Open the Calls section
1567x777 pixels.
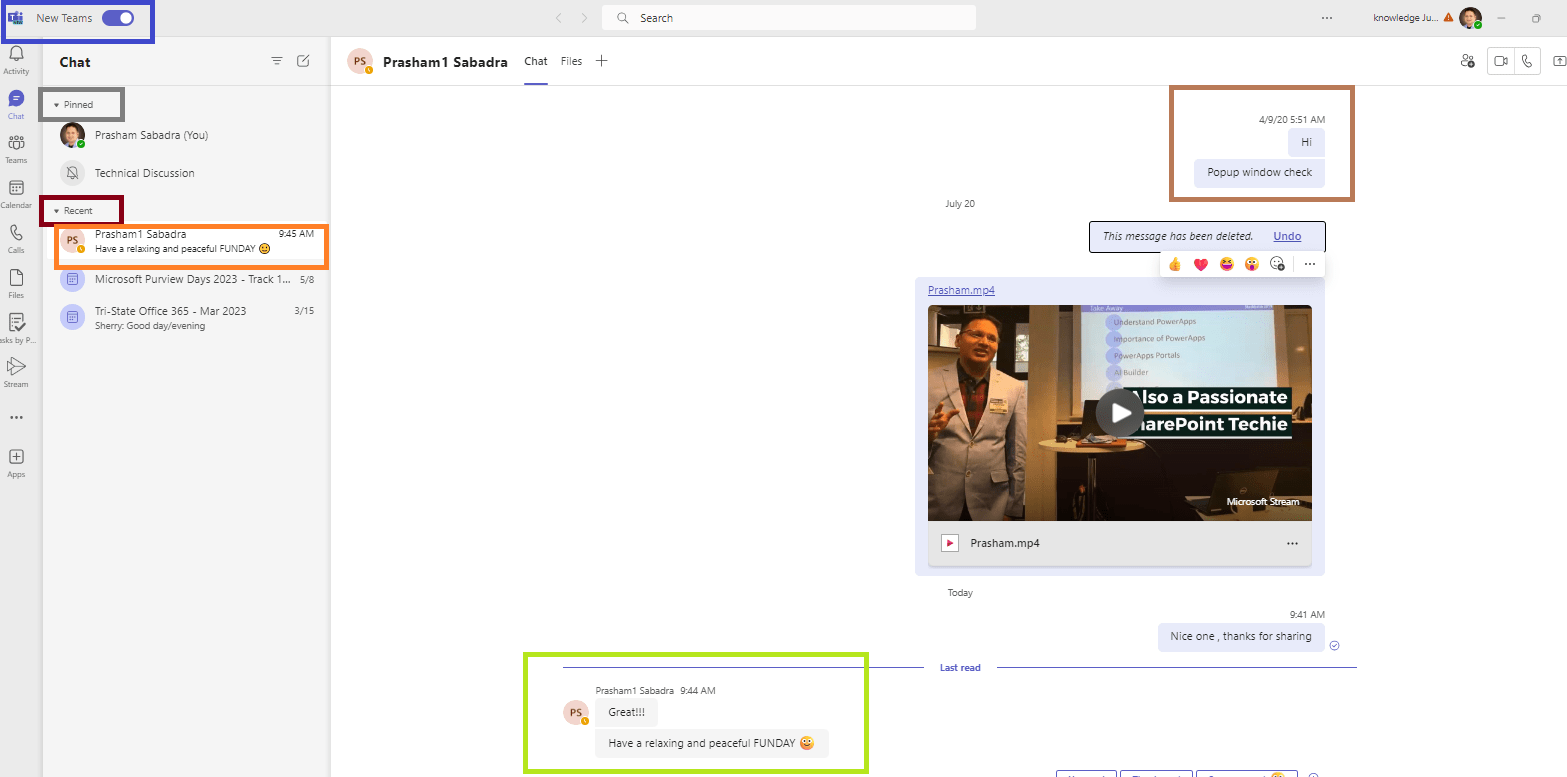(16, 238)
